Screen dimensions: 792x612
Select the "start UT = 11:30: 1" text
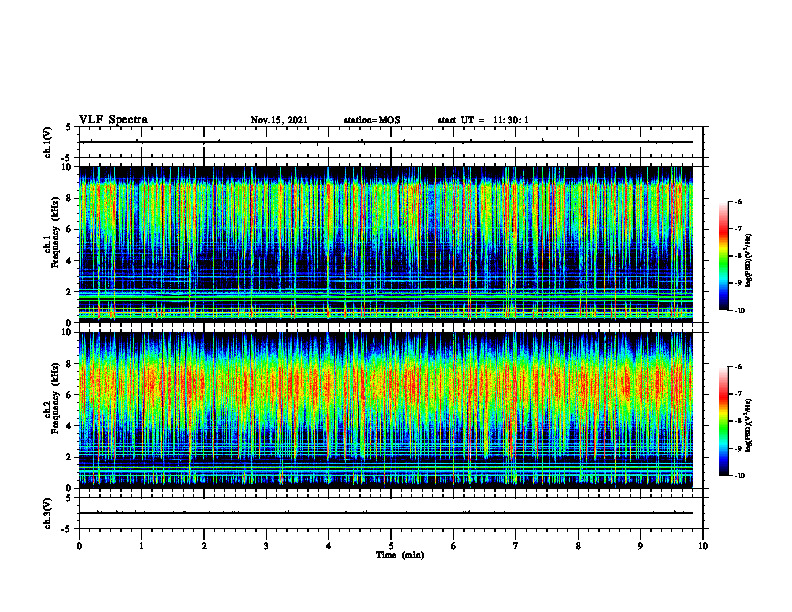483,120
